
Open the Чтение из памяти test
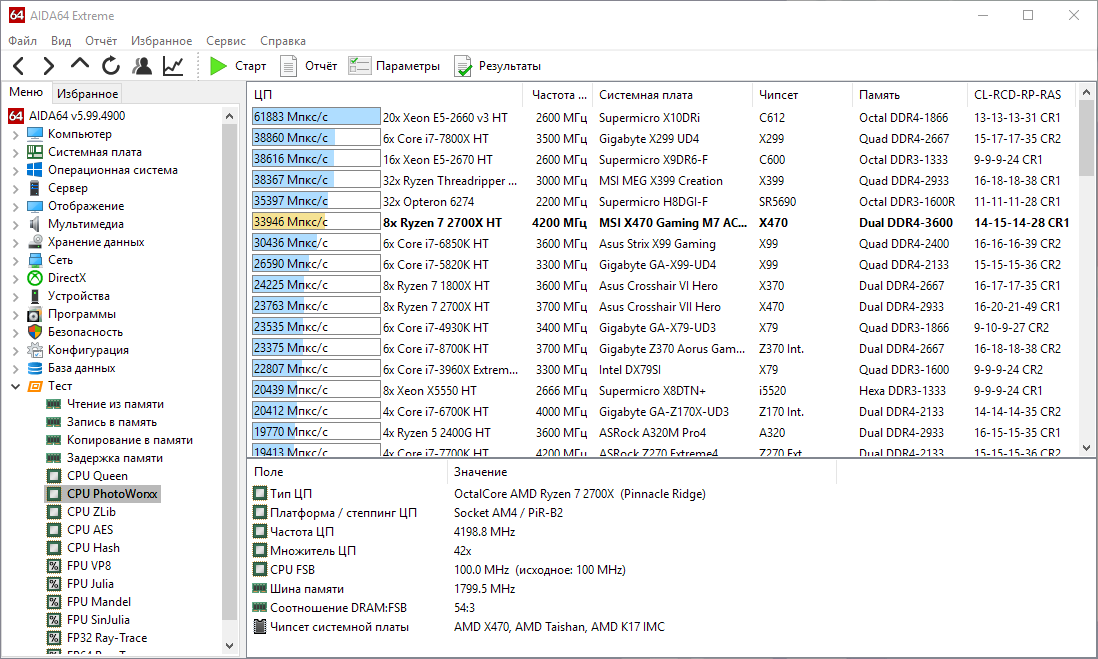click(115, 404)
